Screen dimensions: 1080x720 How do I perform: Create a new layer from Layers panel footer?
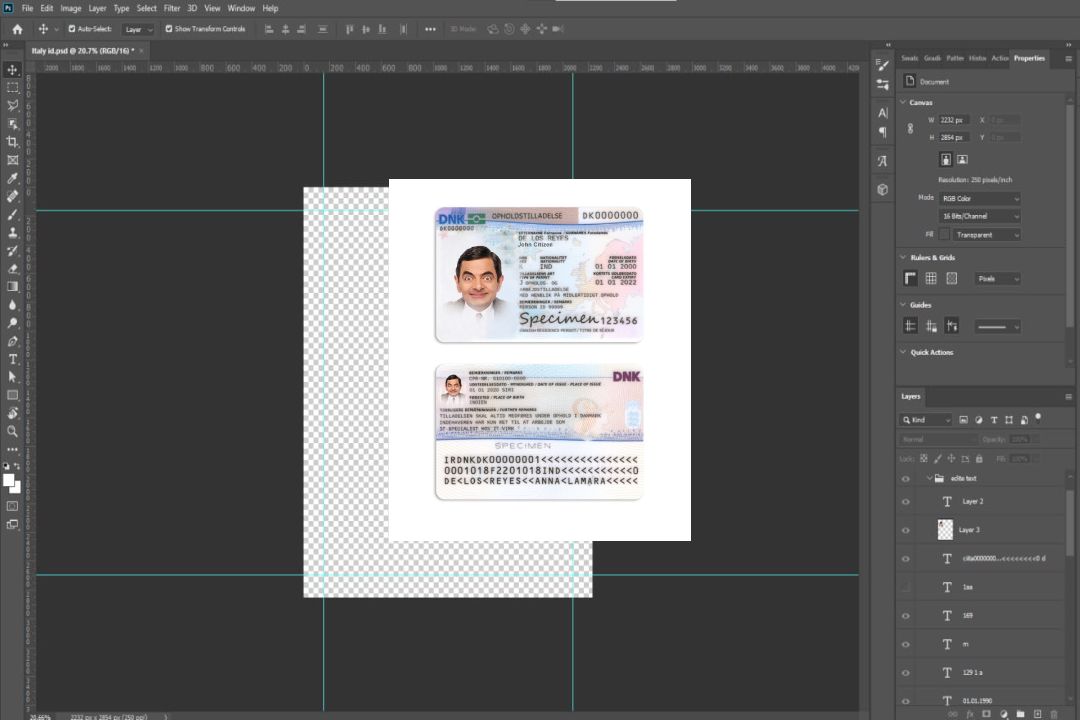tap(1037, 714)
